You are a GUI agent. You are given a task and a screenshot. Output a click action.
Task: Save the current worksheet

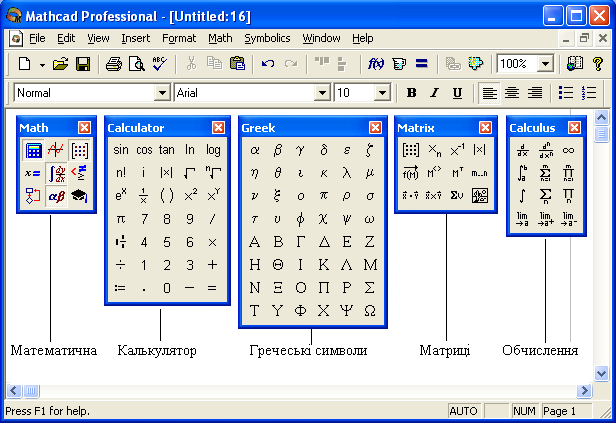point(83,64)
